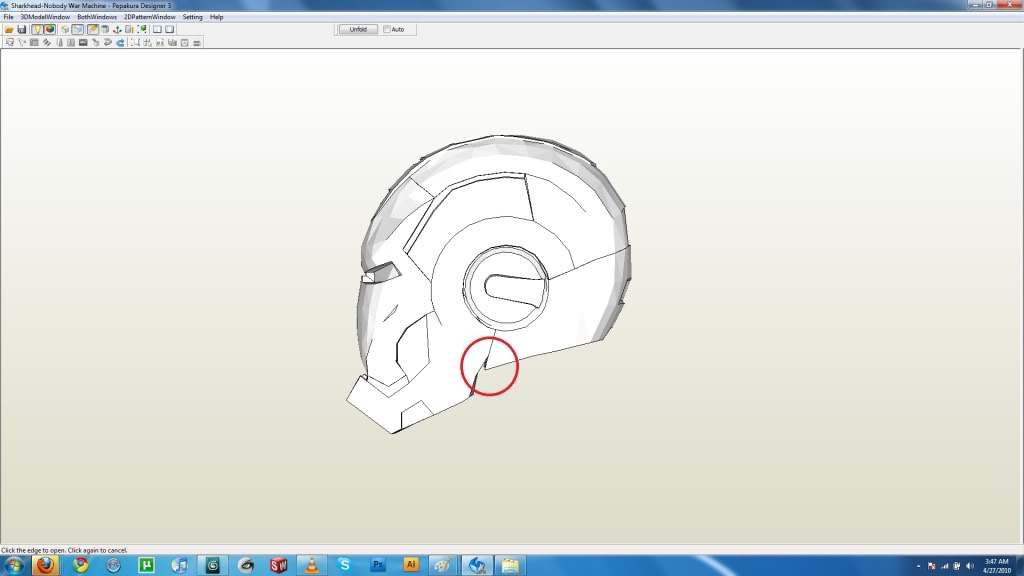Open the Setting menu
The width and height of the screenshot is (1024, 576).
(192, 17)
